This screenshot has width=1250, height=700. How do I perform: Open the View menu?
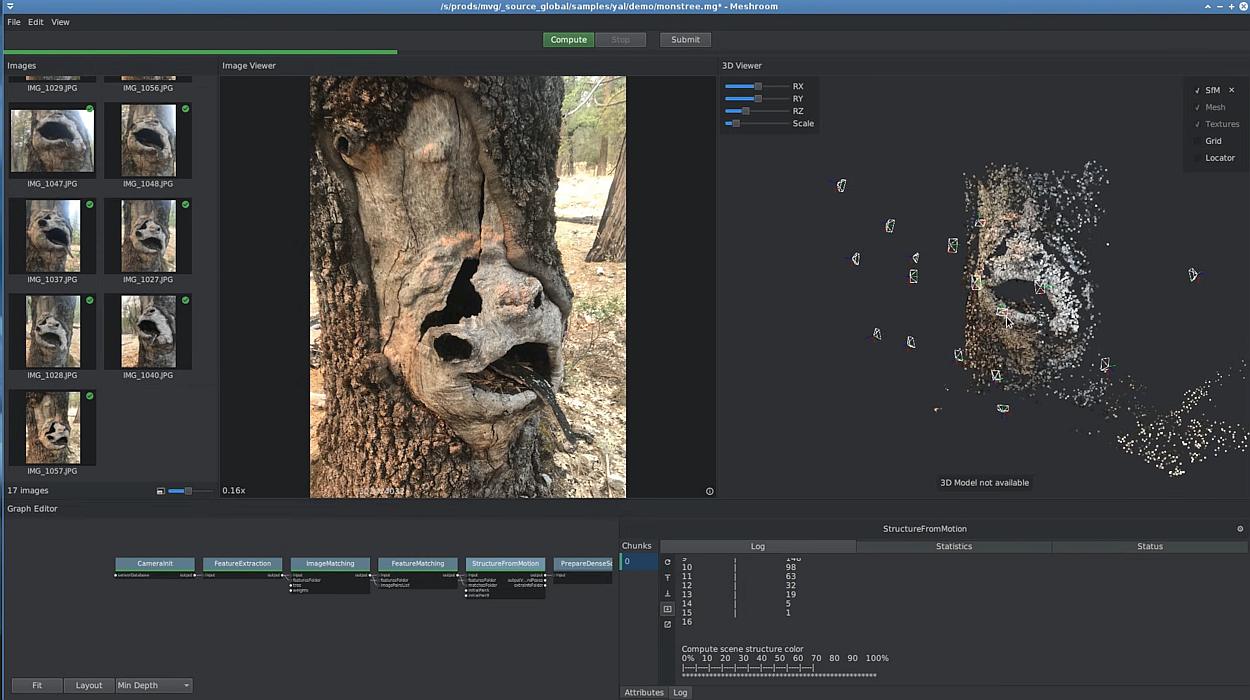tap(60, 22)
